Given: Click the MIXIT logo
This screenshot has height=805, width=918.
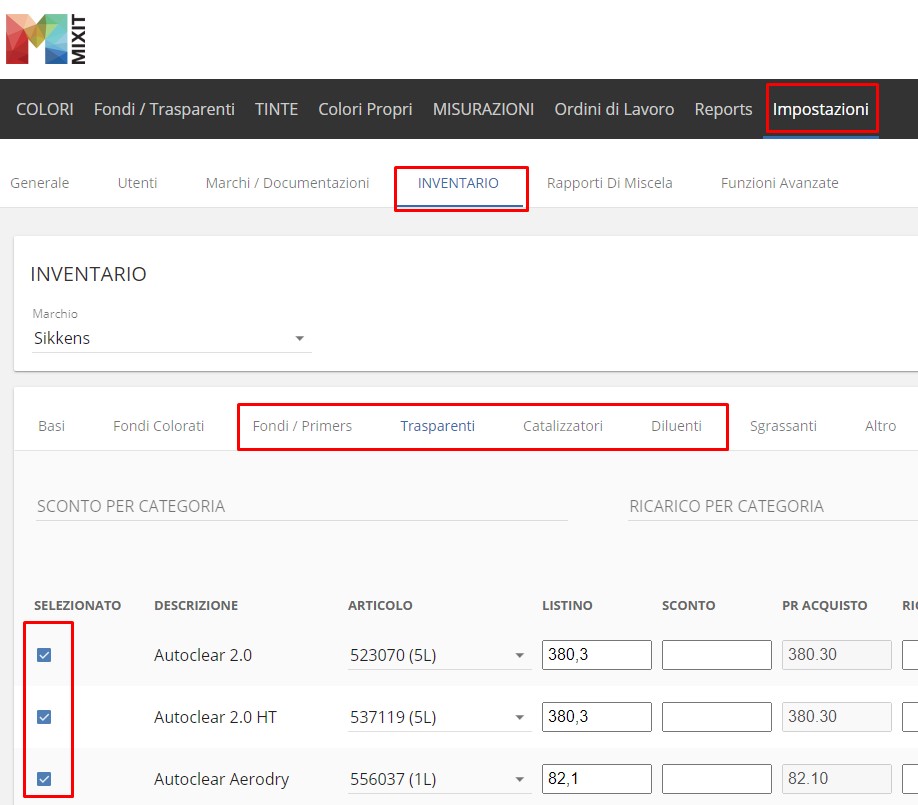Looking at the screenshot, I should click(x=46, y=39).
